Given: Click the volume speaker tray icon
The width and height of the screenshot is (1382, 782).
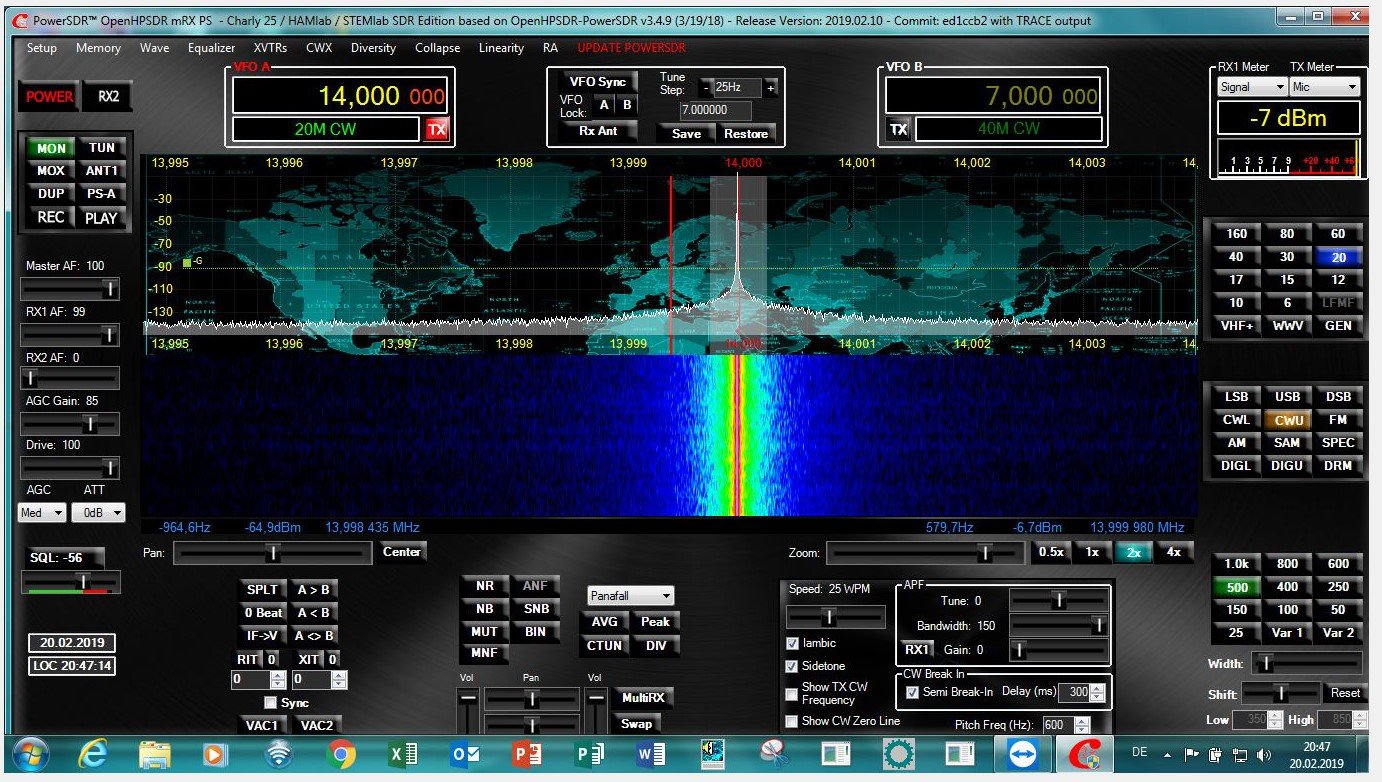Looking at the screenshot, I should tap(1264, 755).
